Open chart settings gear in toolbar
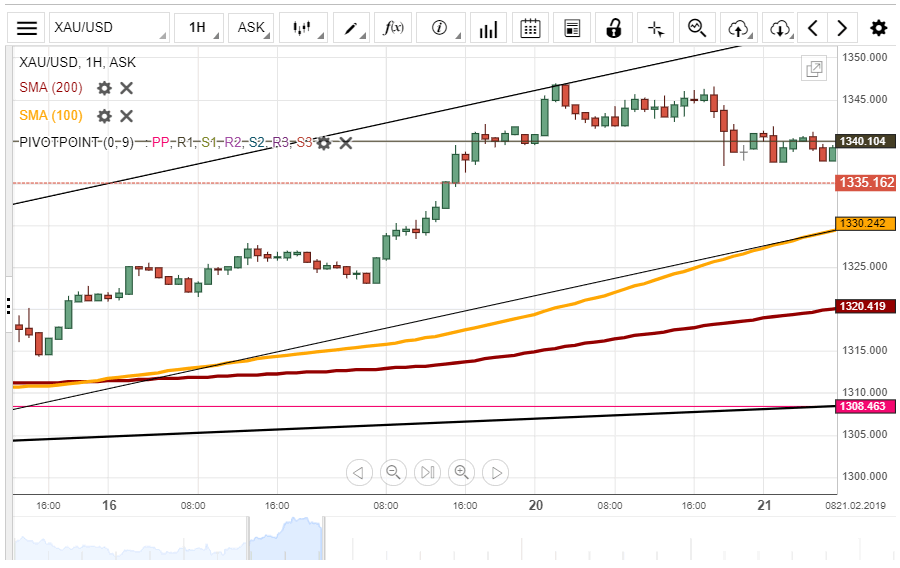Viewport: 900px width, 568px height. point(878,28)
